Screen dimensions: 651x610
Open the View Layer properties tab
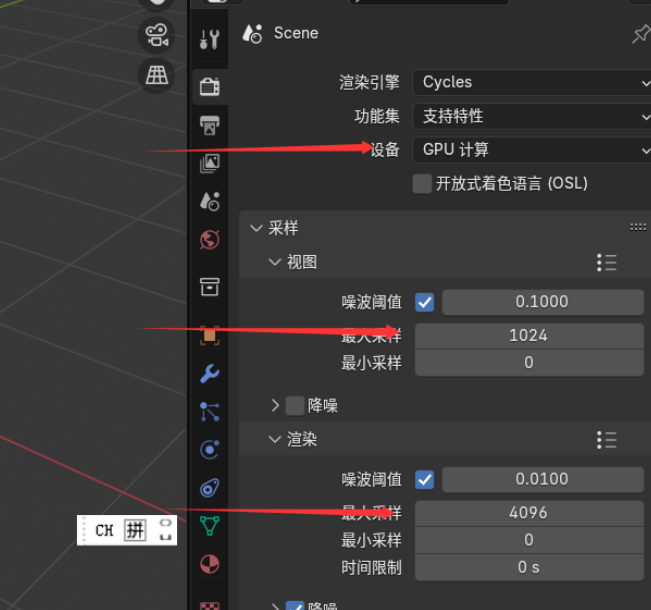point(210,163)
